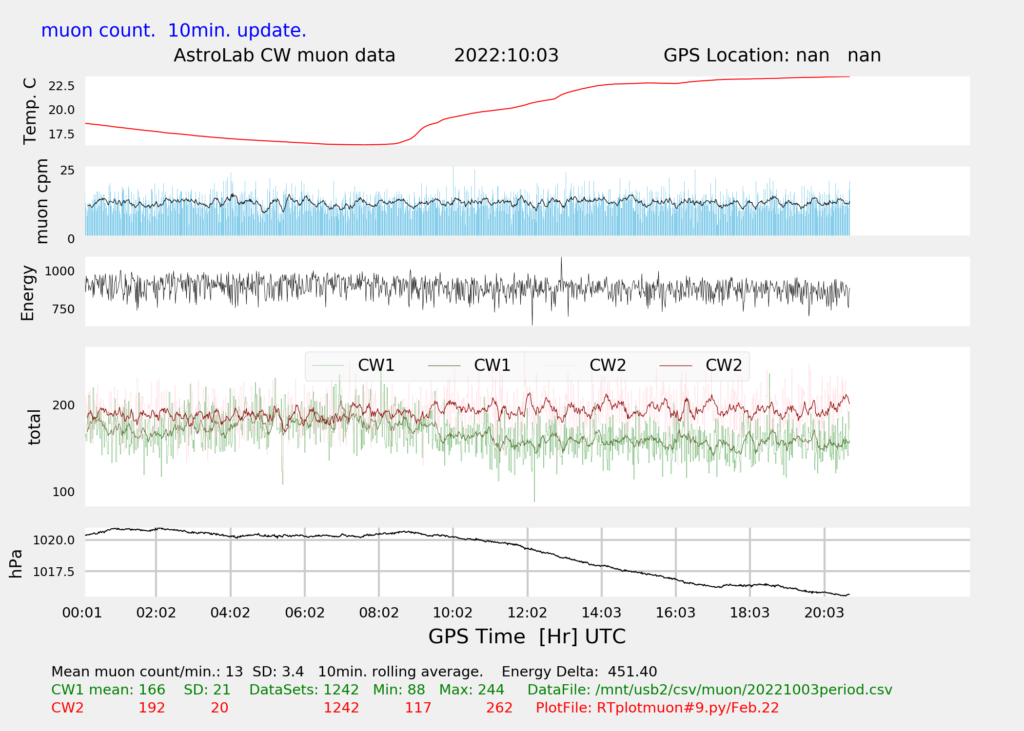Click the "GPS Time [Hr] UTC" axis title
1024x731 pixels.
pos(527,636)
